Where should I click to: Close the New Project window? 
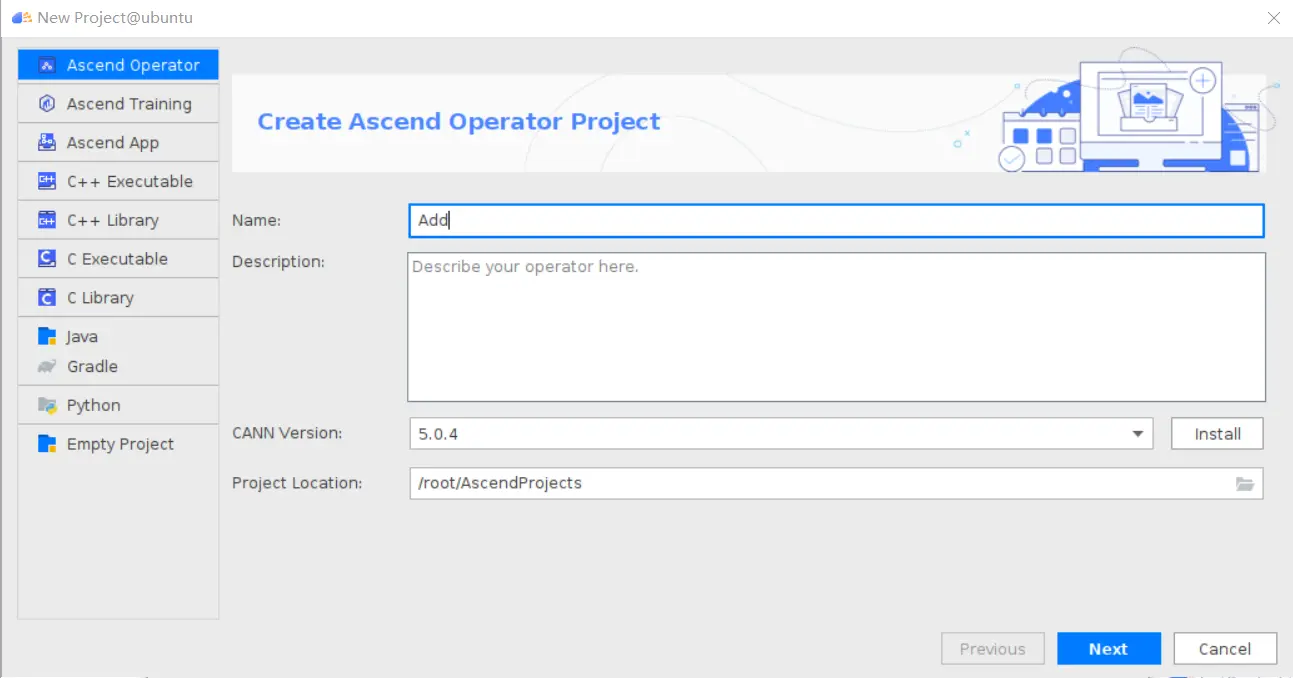[x=1273, y=18]
